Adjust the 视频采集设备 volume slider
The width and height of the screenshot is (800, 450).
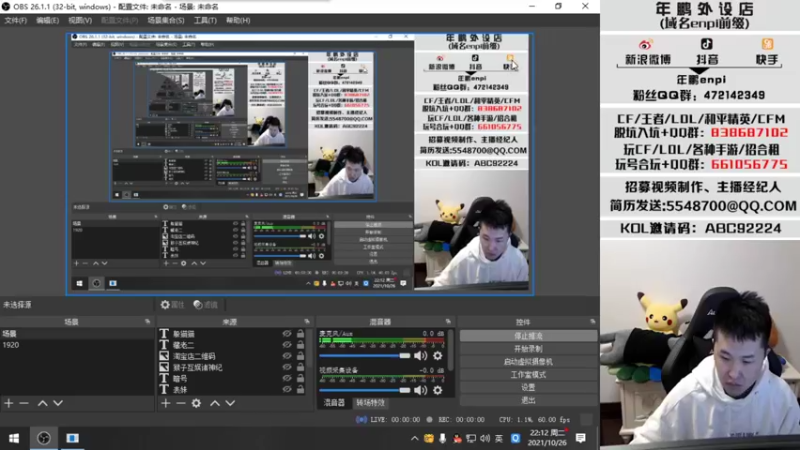tap(365, 390)
